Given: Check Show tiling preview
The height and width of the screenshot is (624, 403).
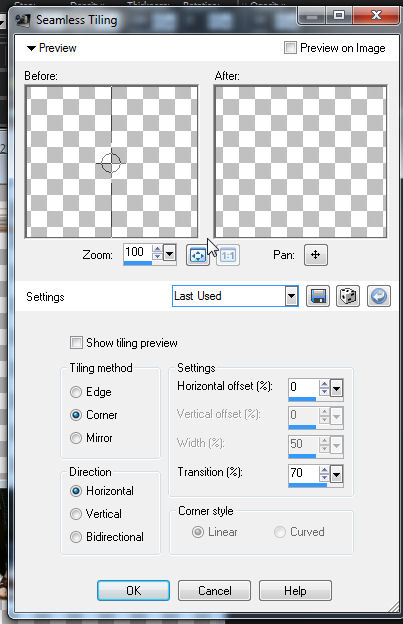Looking at the screenshot, I should pyautogui.click(x=76, y=343).
